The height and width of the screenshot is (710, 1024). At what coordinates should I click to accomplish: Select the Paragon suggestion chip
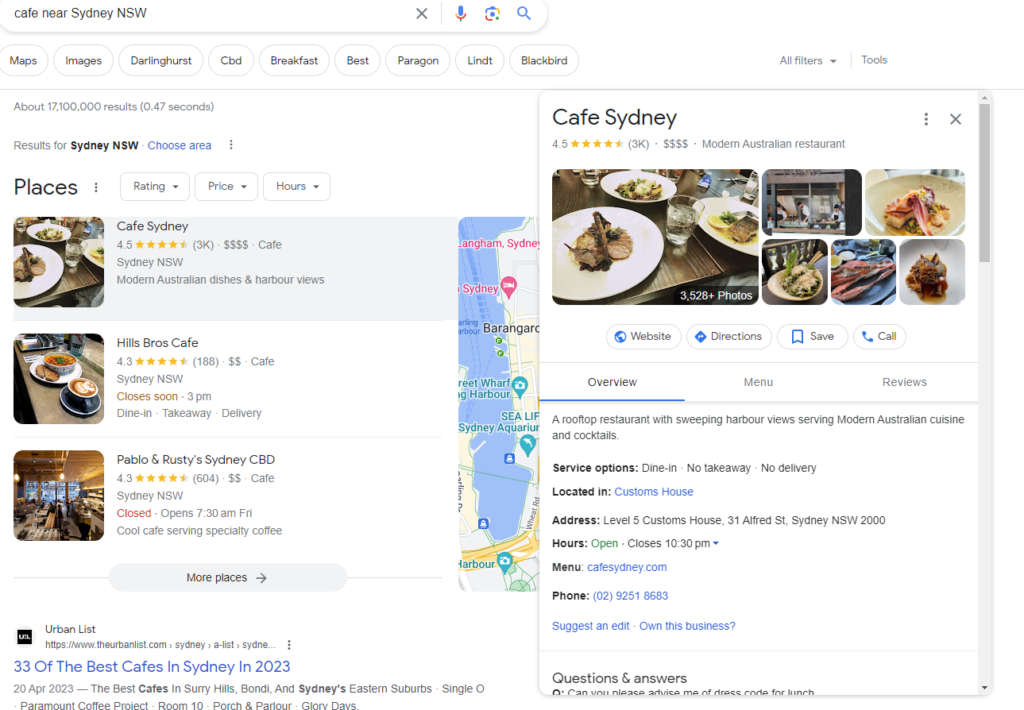coord(418,60)
